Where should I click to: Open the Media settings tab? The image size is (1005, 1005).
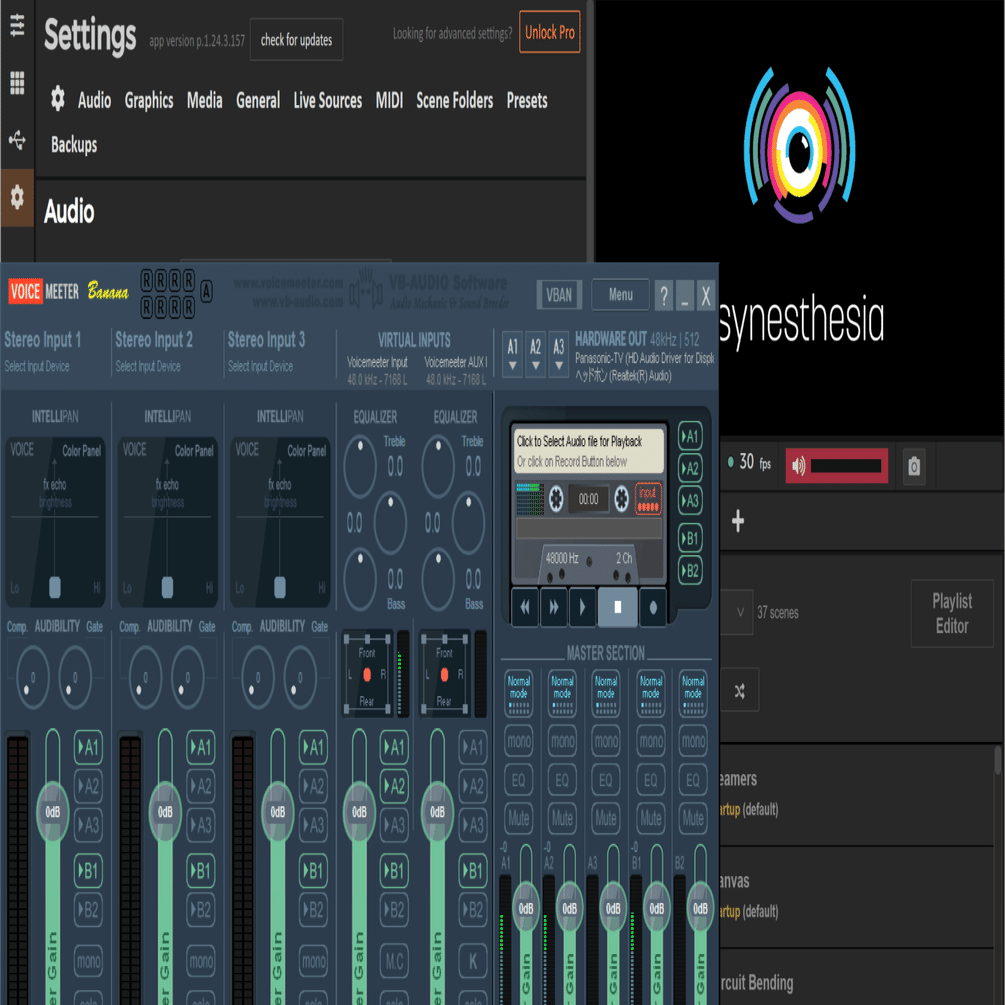coord(204,101)
